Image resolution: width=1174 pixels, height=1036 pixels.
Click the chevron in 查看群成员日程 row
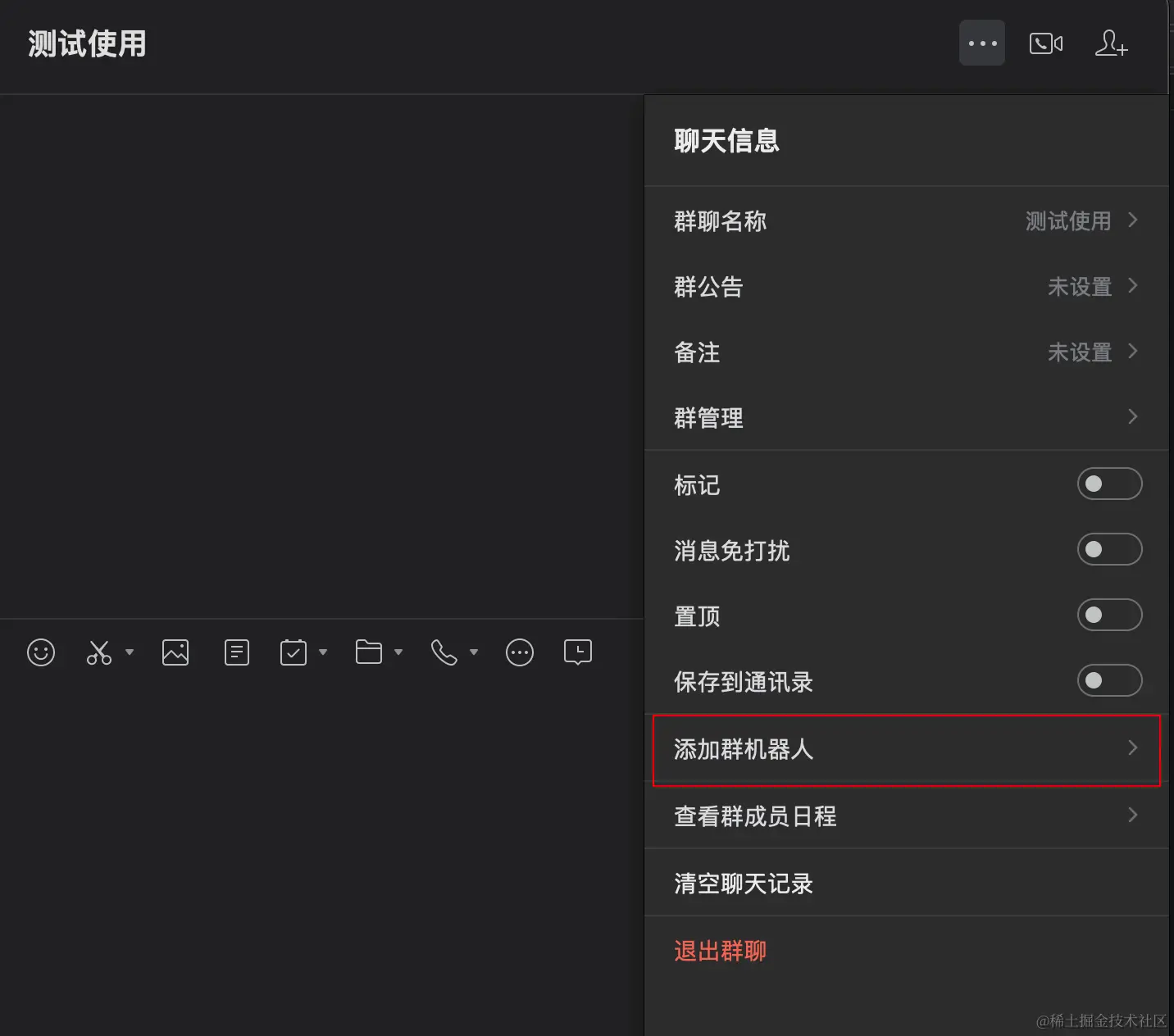(x=1133, y=815)
